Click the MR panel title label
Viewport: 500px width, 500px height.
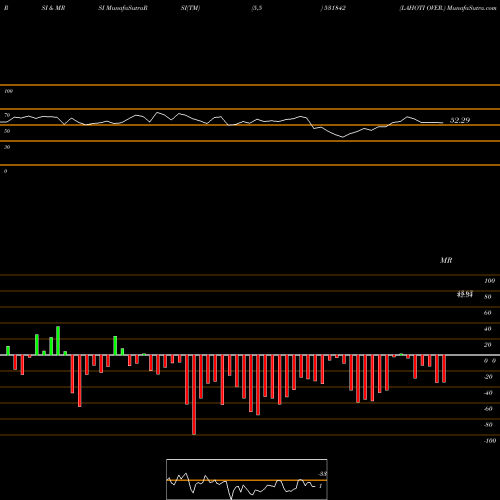(446, 260)
